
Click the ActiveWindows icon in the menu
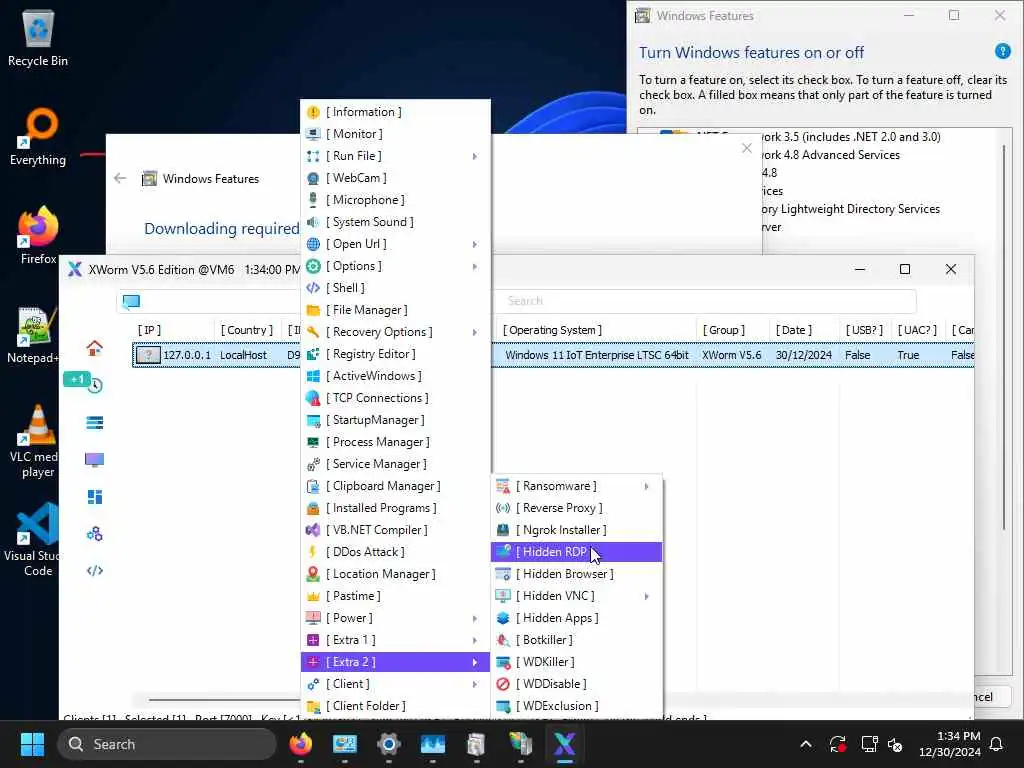(x=313, y=376)
